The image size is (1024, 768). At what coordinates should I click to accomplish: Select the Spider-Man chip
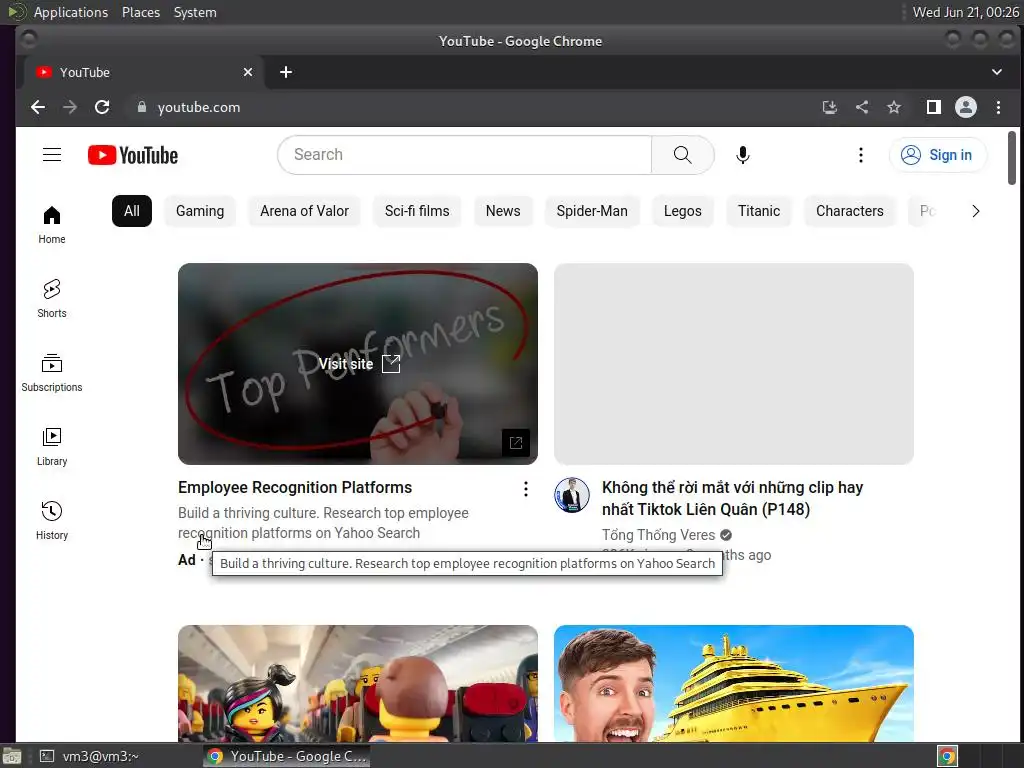(592, 211)
